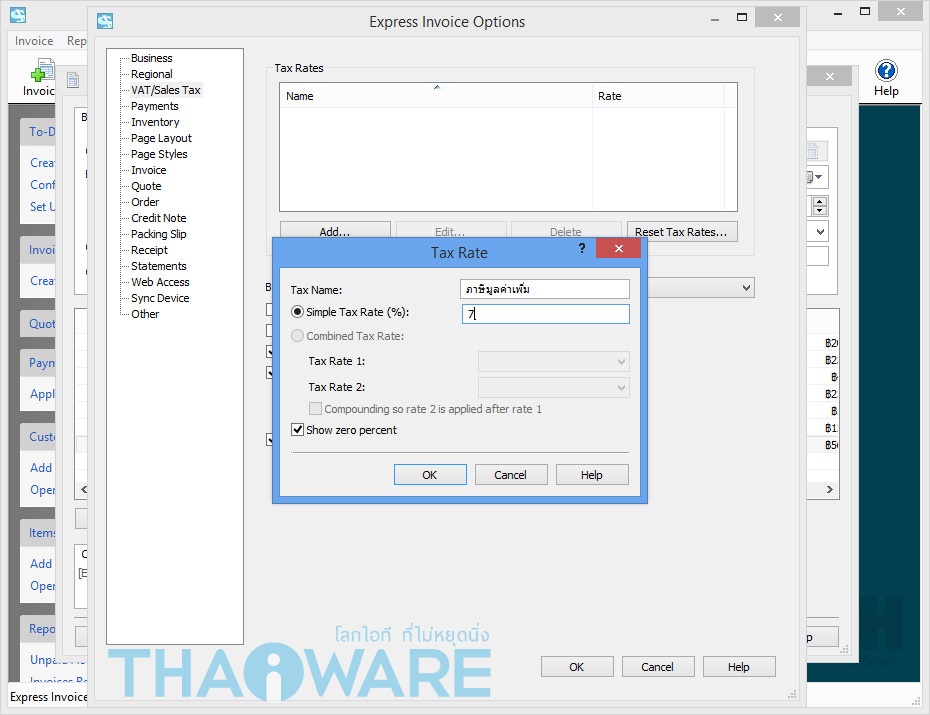Viewport: 930px width, 715px height.
Task: Select Combined Tax Rate radio button
Action: [298, 336]
